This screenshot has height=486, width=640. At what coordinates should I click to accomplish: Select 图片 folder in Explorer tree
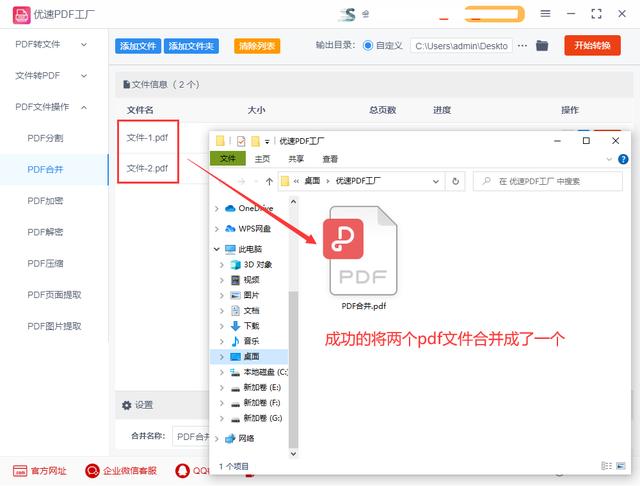(245, 295)
